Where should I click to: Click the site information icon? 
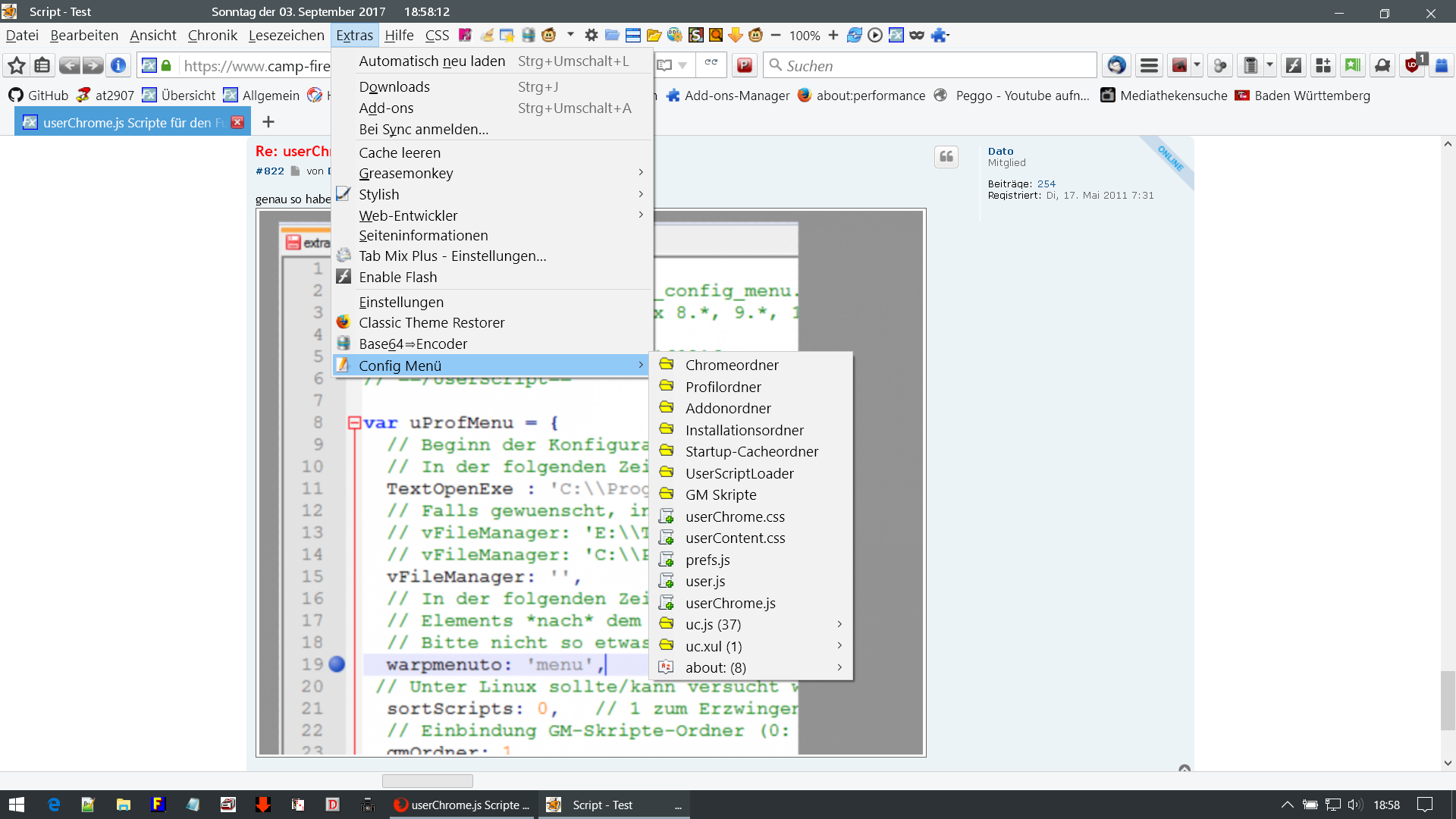tap(118, 66)
